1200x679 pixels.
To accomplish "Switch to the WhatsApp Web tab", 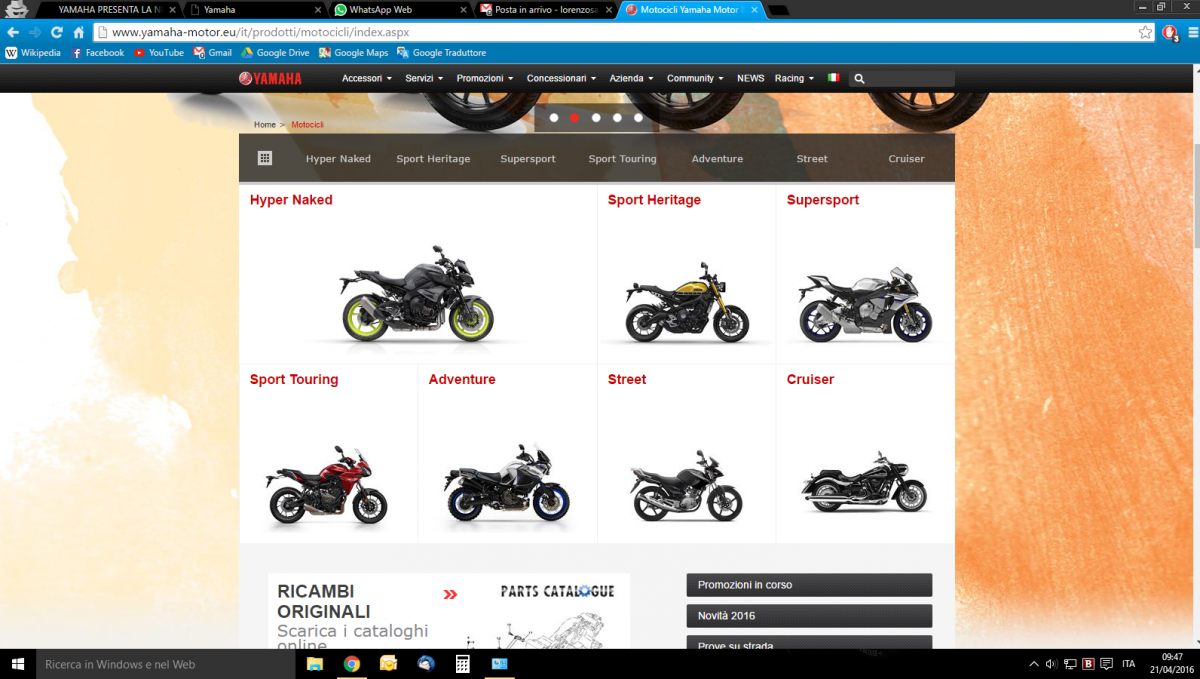I will point(398,10).
